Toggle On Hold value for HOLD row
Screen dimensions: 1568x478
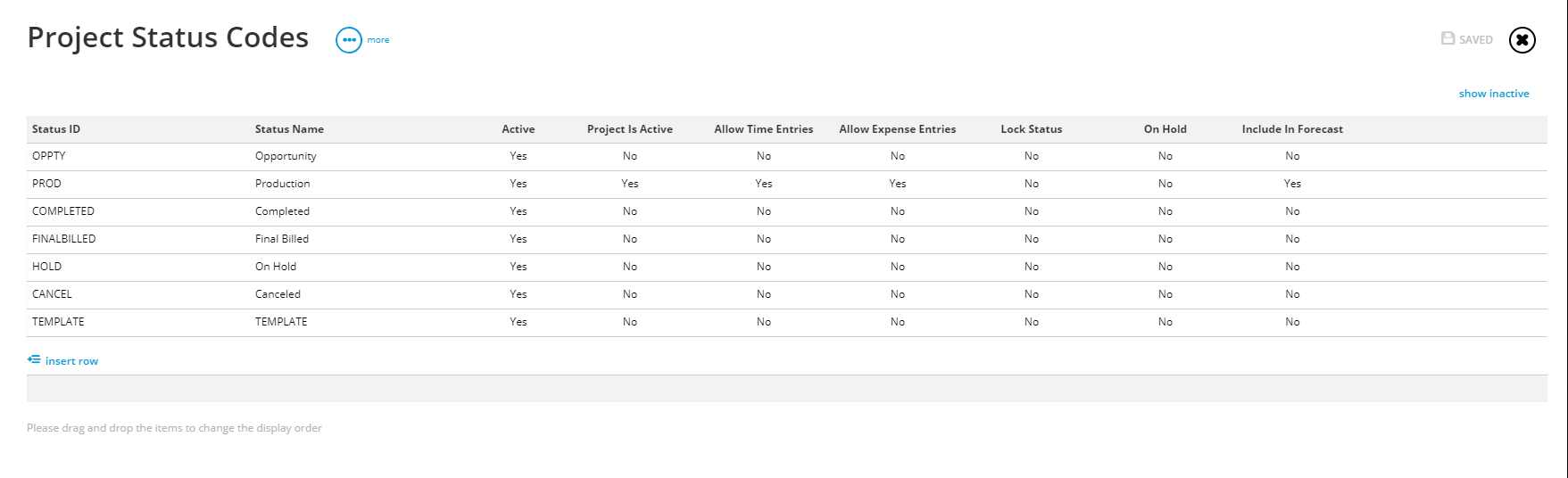pyautogui.click(x=1166, y=267)
